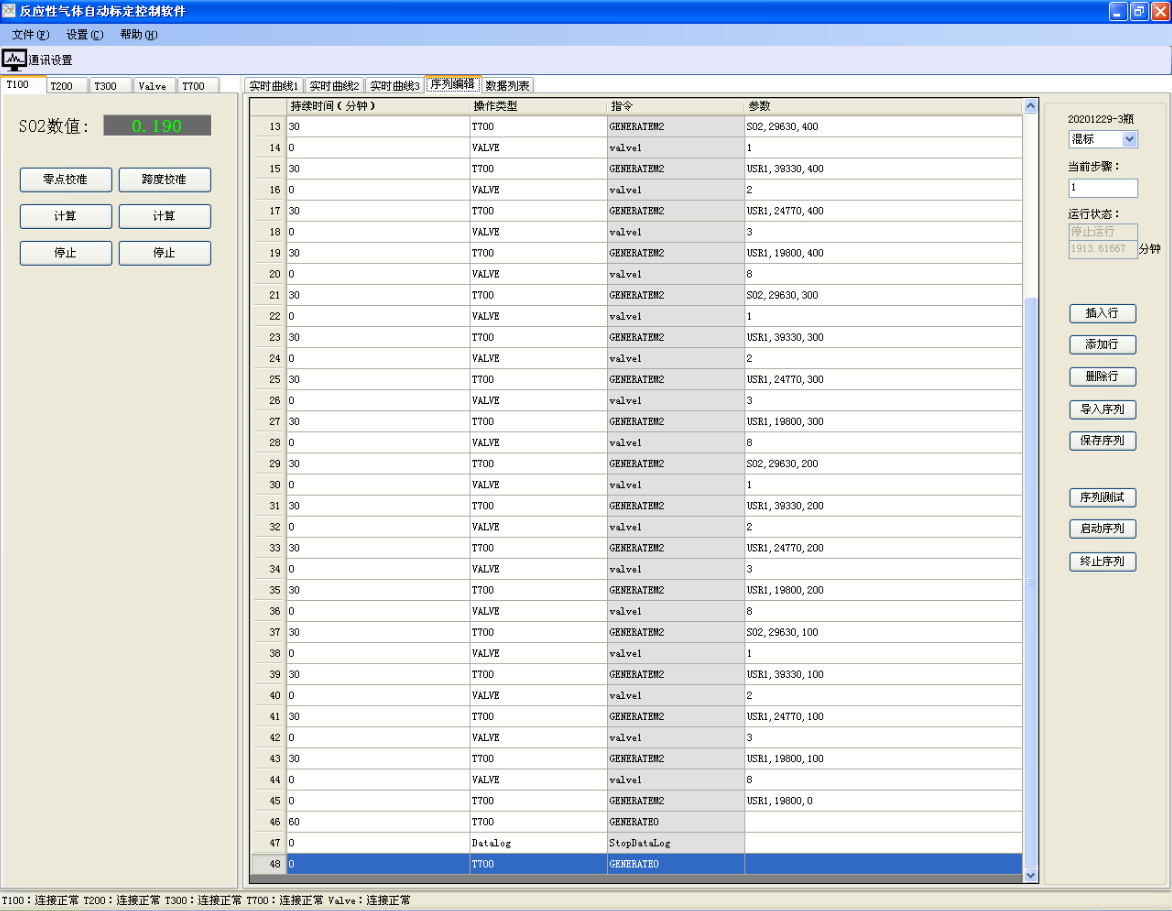The image size is (1172, 911).
Task: Open the 帮助 menu
Action: click(x=138, y=35)
